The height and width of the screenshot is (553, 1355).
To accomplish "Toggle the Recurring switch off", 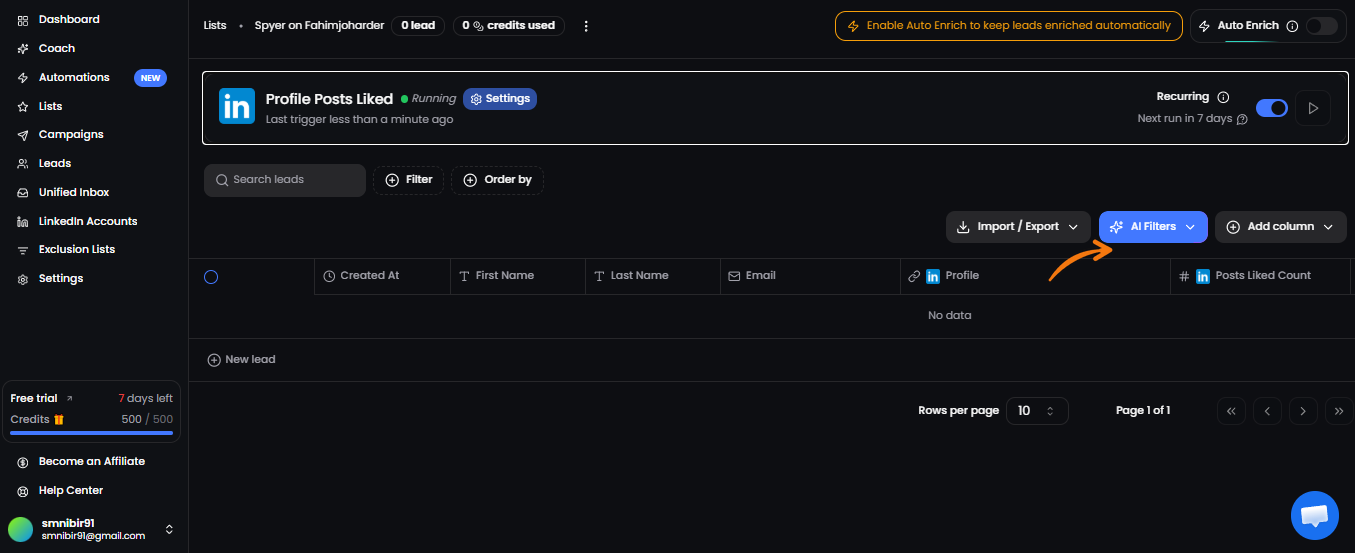I will pyautogui.click(x=1272, y=108).
